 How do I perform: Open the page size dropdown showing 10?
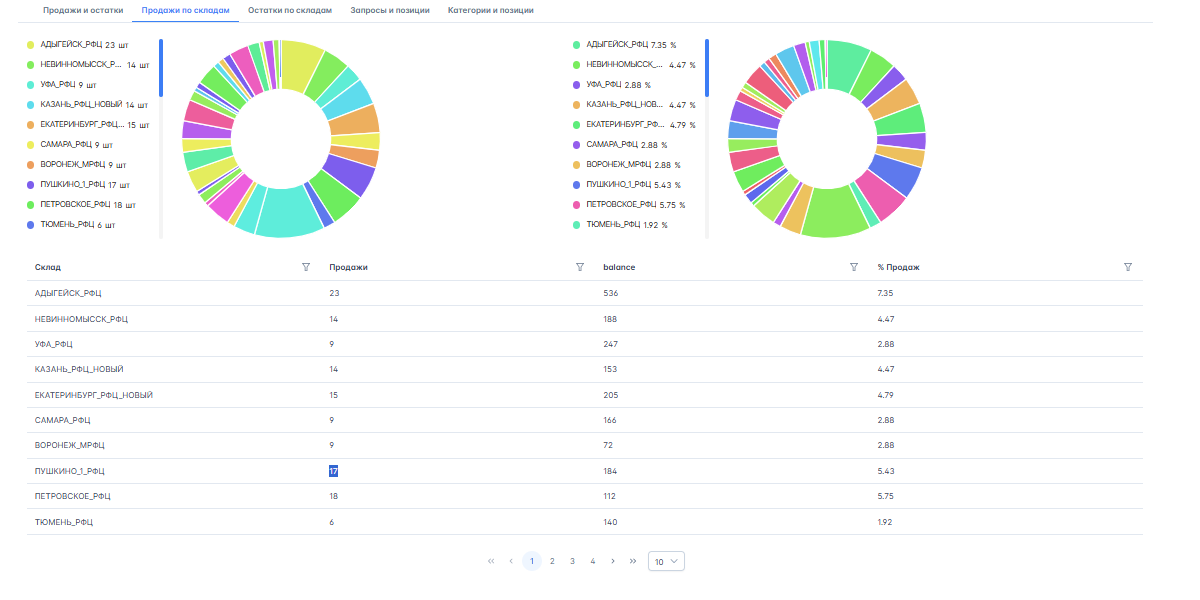click(666, 561)
